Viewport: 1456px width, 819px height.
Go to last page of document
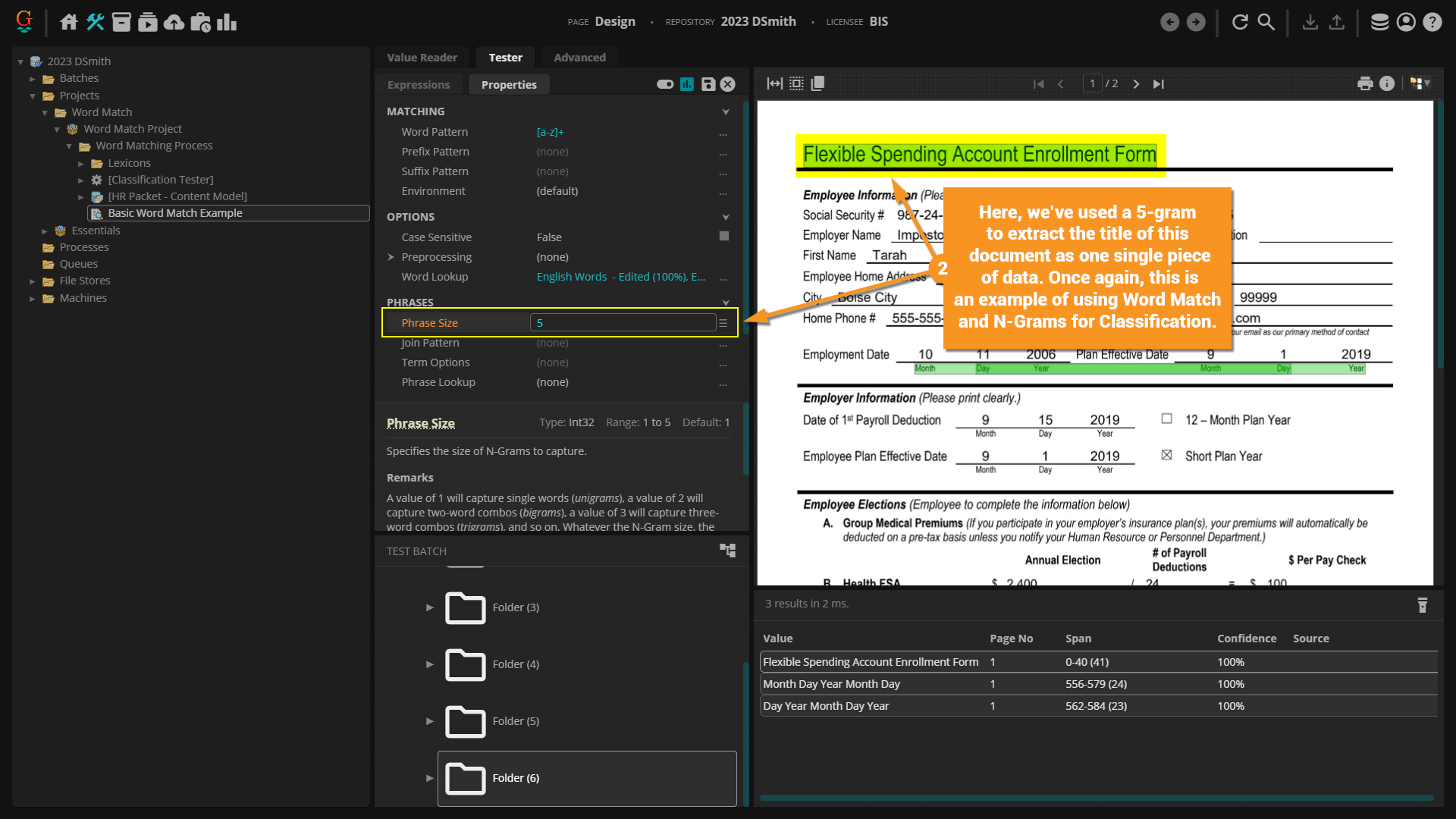click(x=1158, y=84)
